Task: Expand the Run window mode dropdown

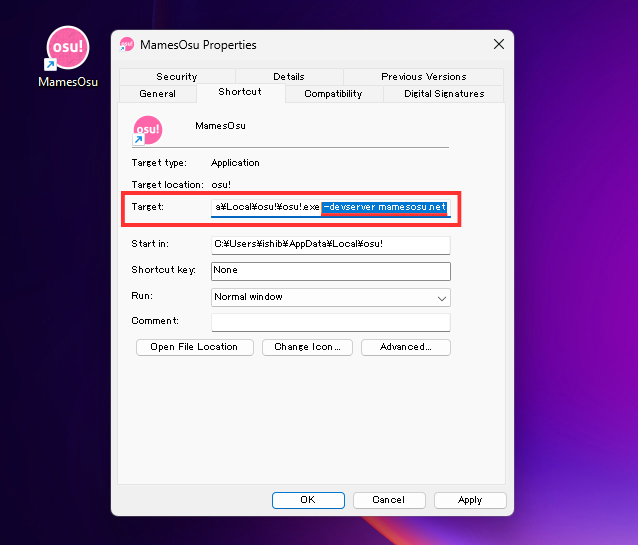Action: coord(330,297)
